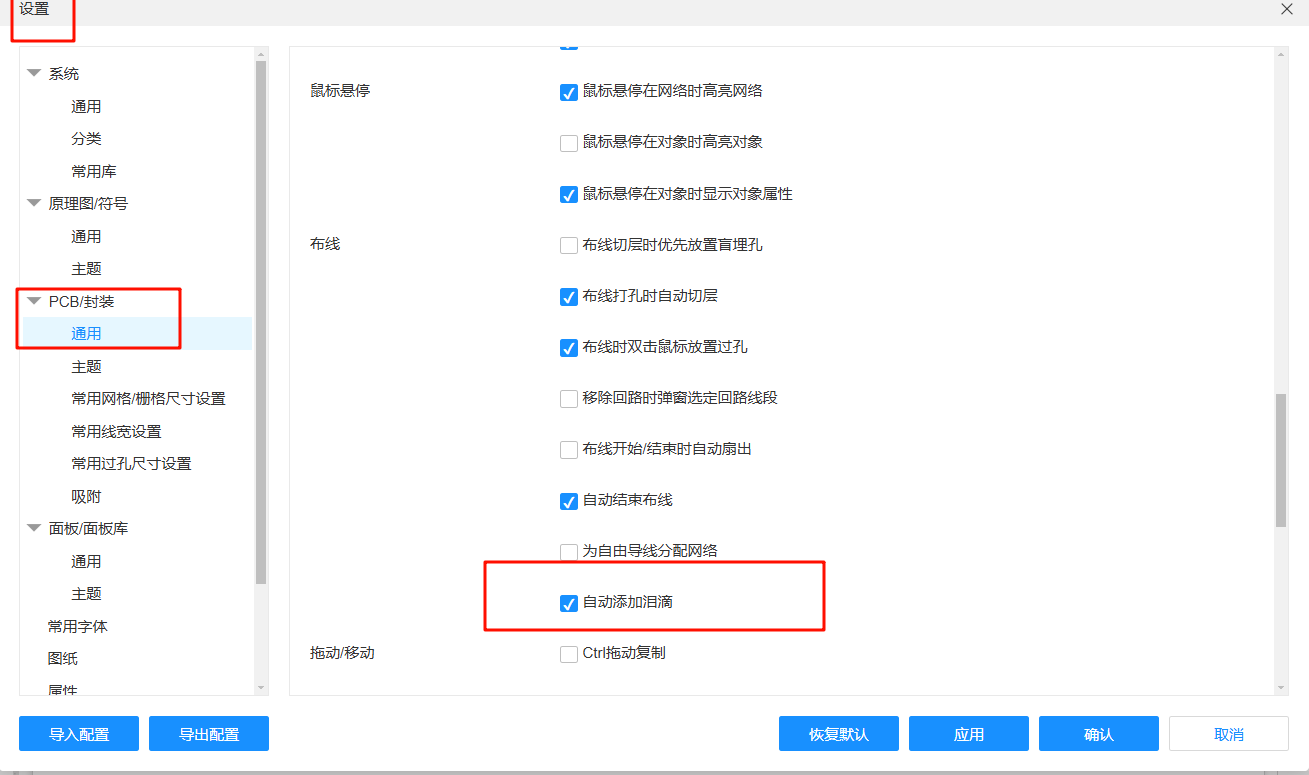This screenshot has width=1309, height=775.
Task: Click the 导入配置 button
Action: pos(79,734)
